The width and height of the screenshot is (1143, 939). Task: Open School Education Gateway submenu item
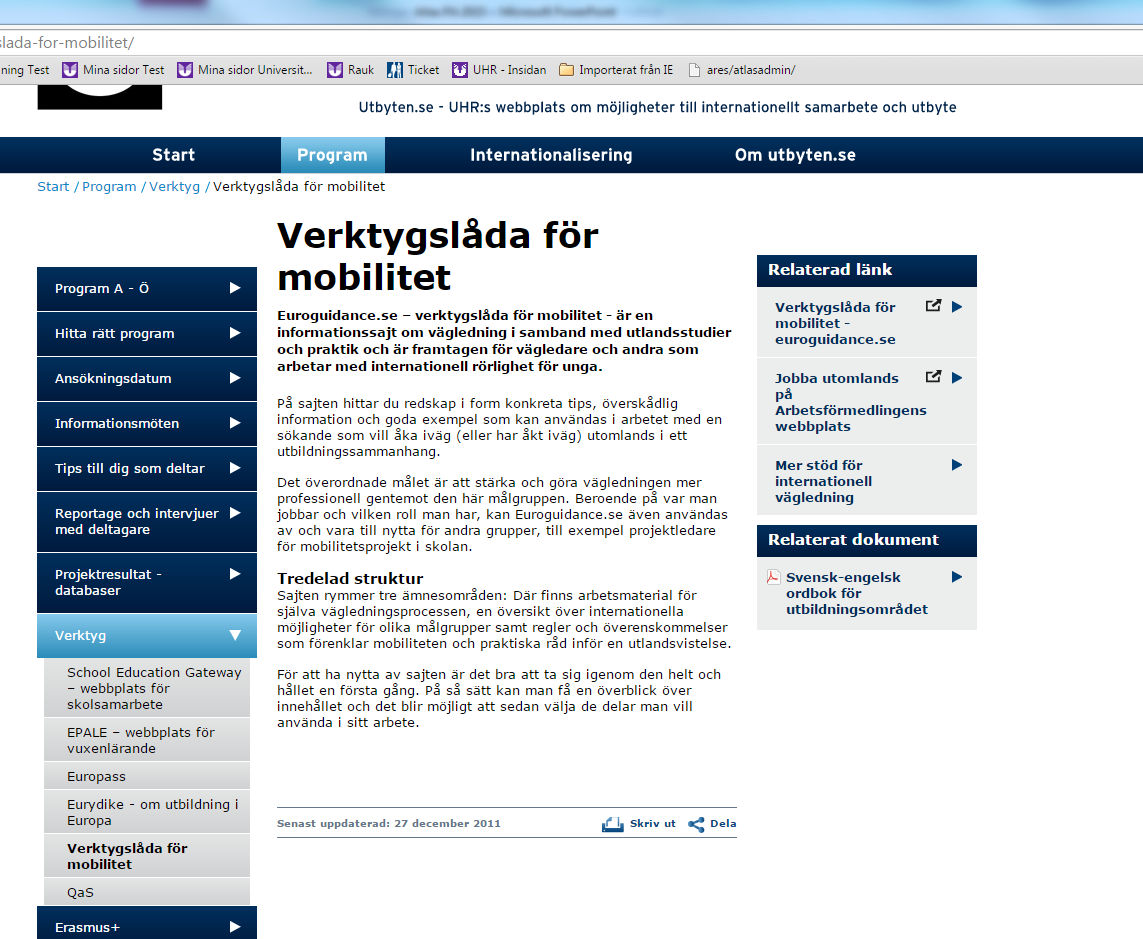click(147, 688)
